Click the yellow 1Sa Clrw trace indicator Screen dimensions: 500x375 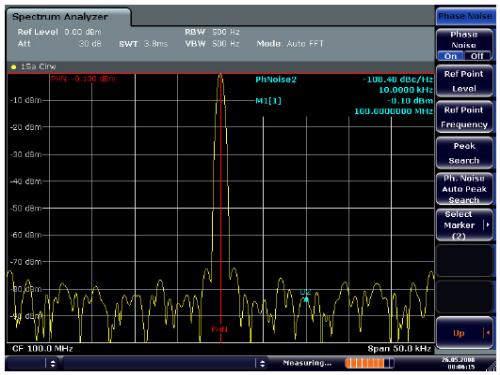coord(33,67)
